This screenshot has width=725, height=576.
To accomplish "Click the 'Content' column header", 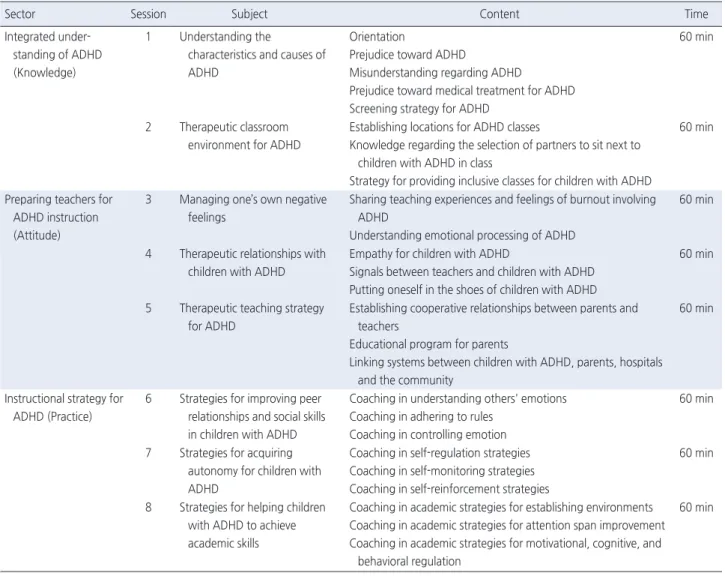I will click(499, 14).
